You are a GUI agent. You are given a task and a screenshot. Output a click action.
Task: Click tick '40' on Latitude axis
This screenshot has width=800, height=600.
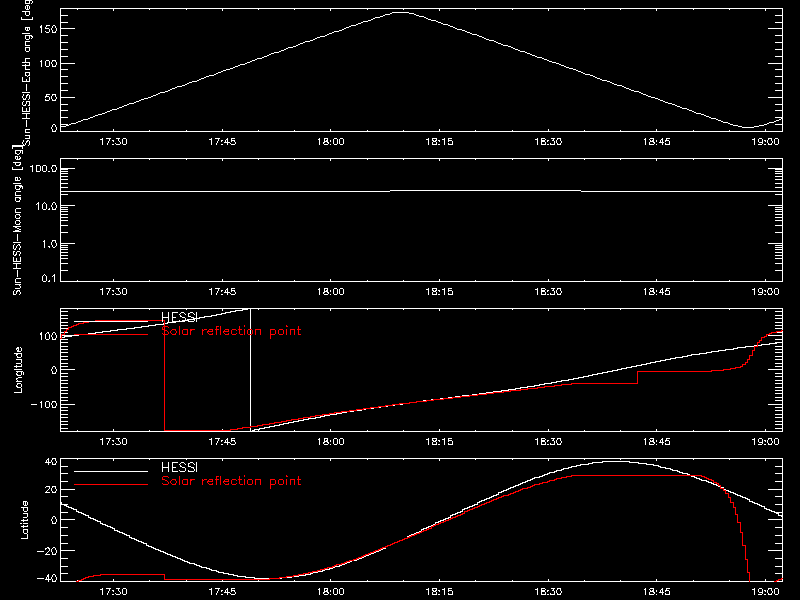pos(52,462)
